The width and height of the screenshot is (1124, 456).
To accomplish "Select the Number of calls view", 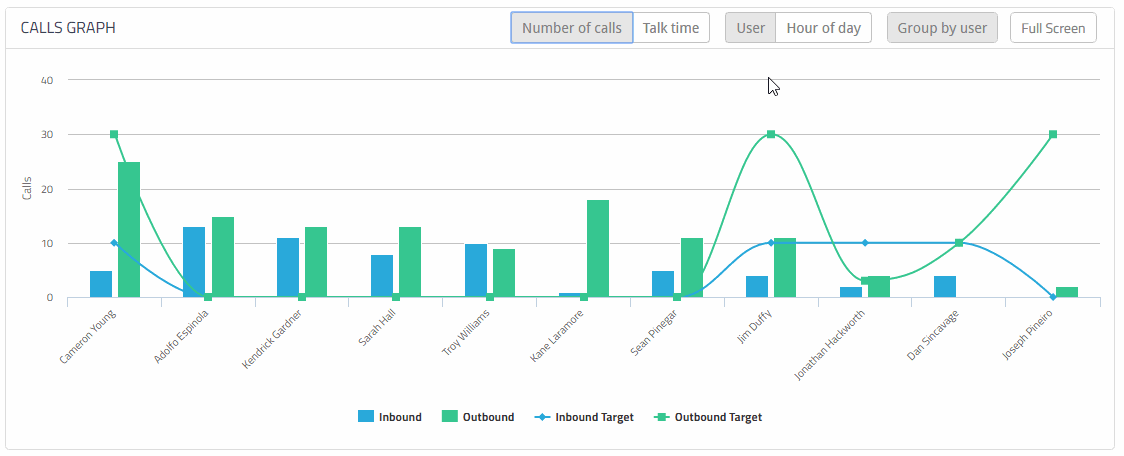I will tap(571, 28).
